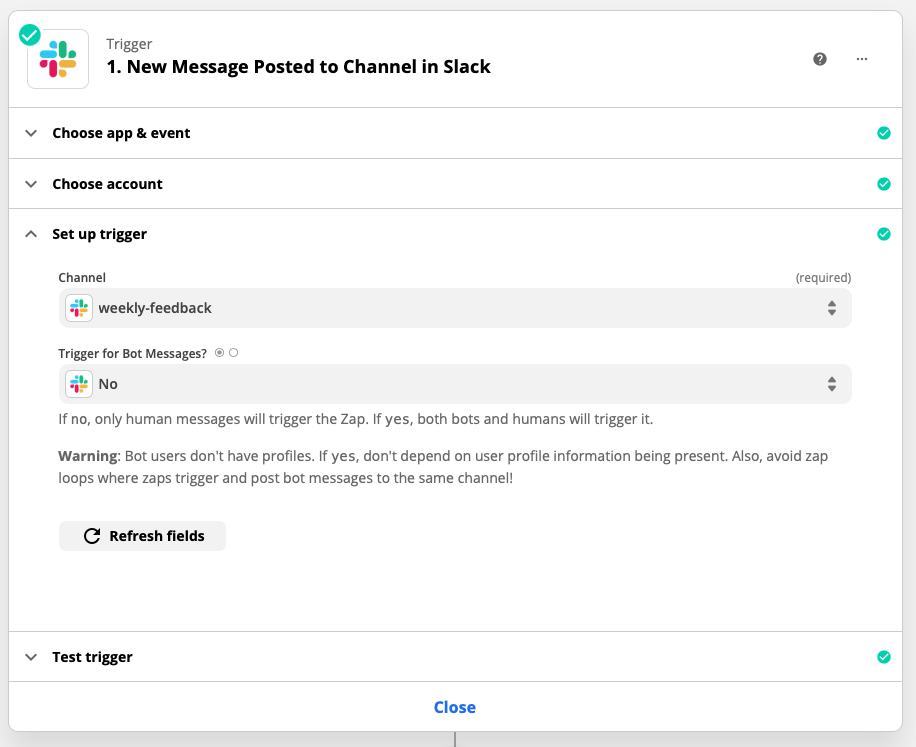
Task: Open the three-dot more options menu
Action: [862, 59]
